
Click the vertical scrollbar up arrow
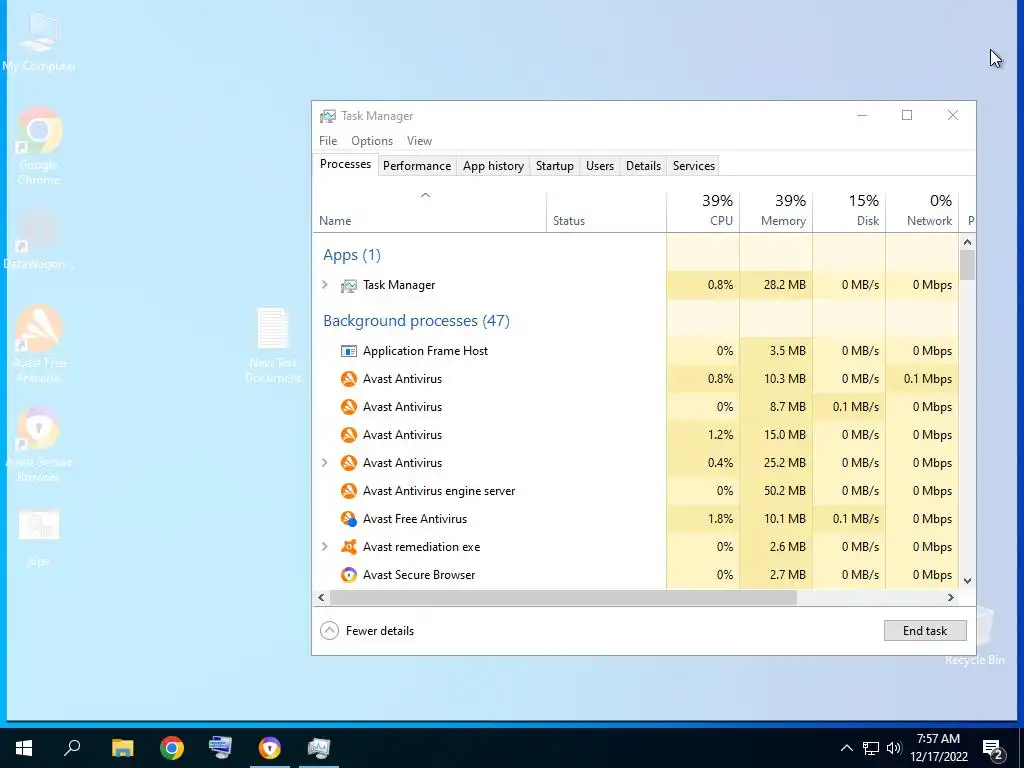coord(968,242)
